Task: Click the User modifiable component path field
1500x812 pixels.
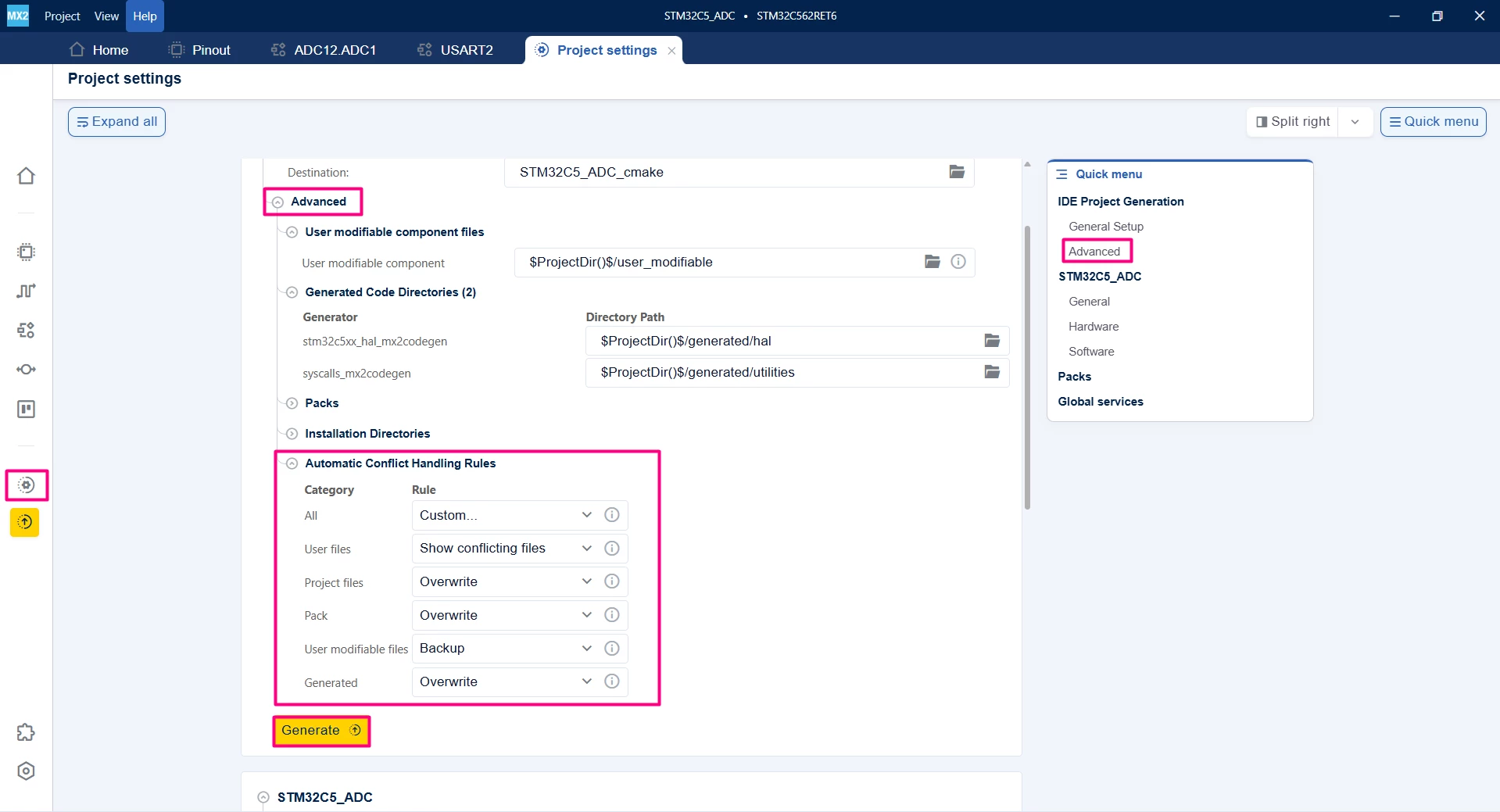Action: pos(745,262)
